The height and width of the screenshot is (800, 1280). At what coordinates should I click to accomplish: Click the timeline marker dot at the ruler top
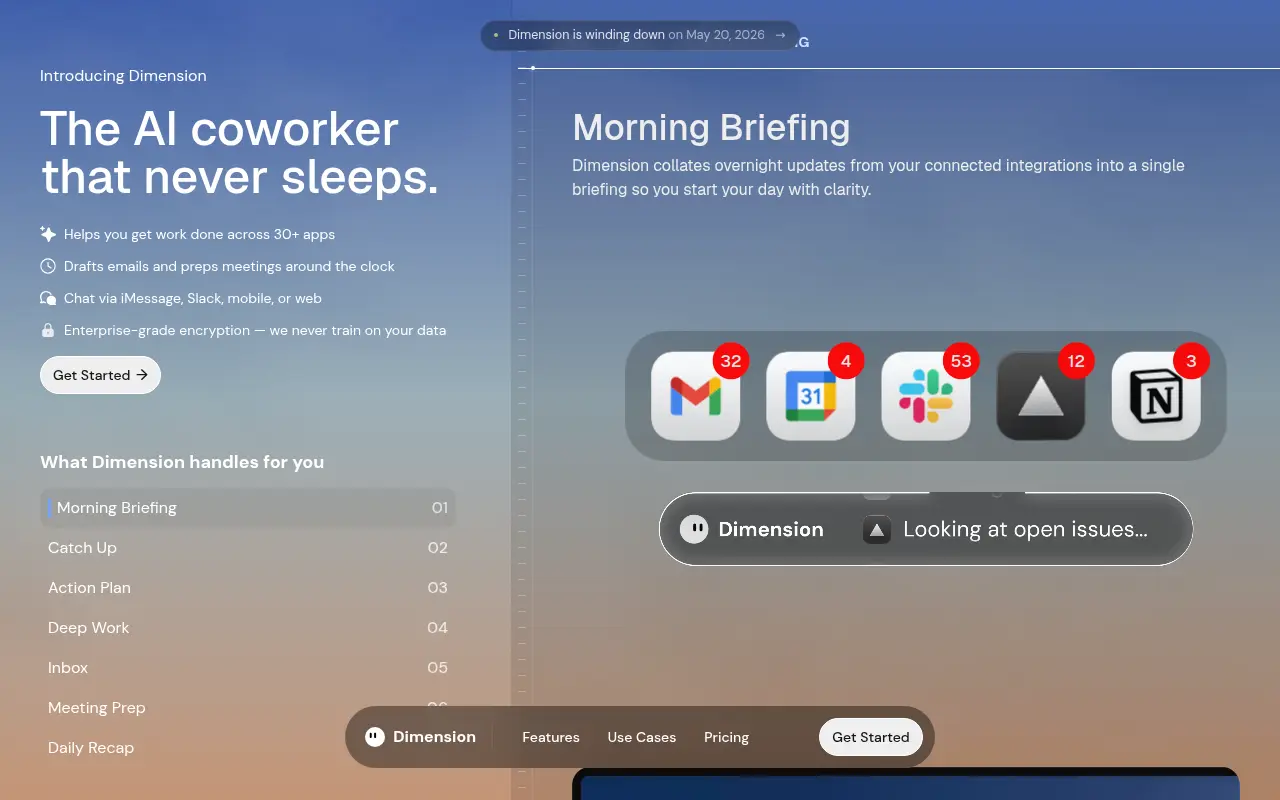533,68
